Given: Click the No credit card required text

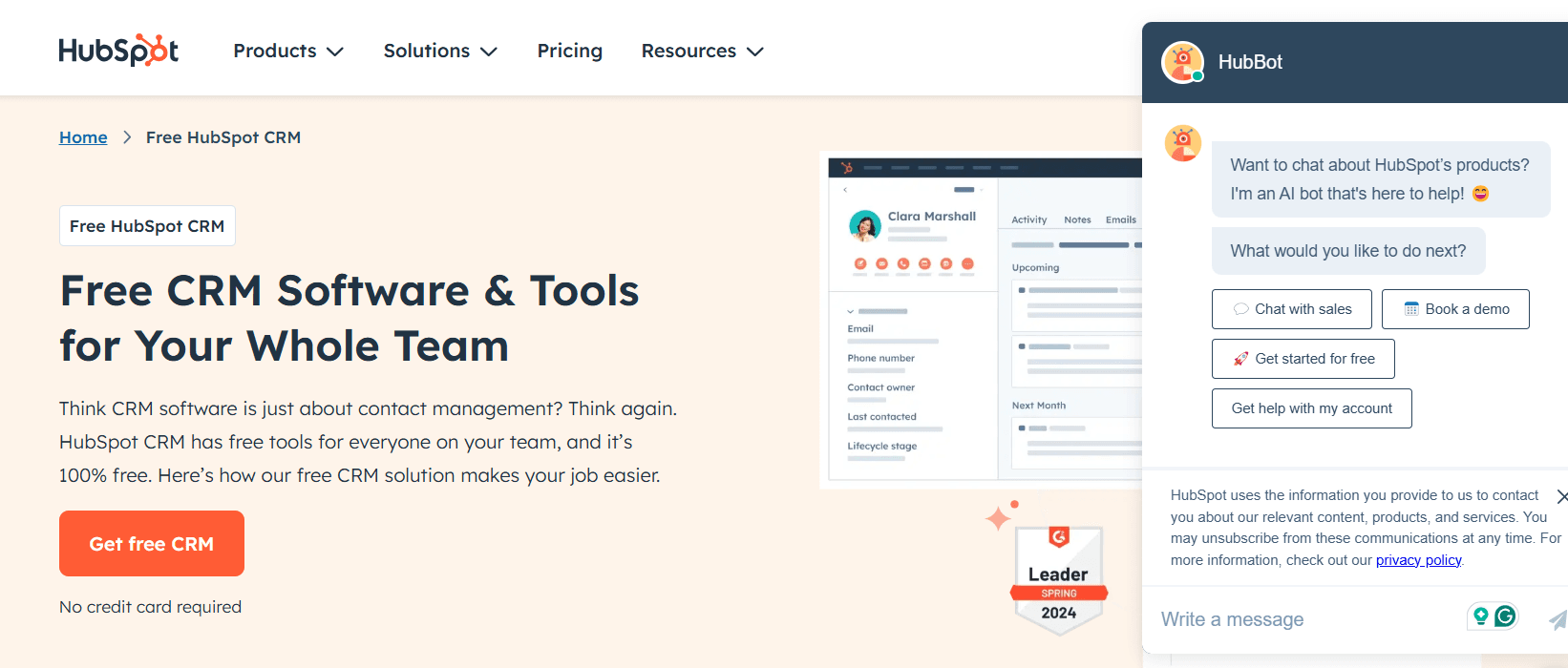Looking at the screenshot, I should [x=150, y=607].
